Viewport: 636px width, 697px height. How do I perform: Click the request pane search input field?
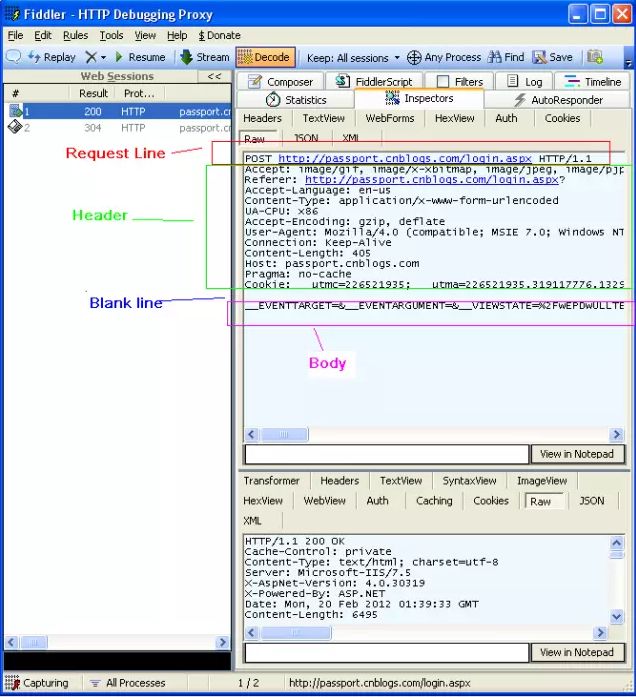tap(387, 454)
